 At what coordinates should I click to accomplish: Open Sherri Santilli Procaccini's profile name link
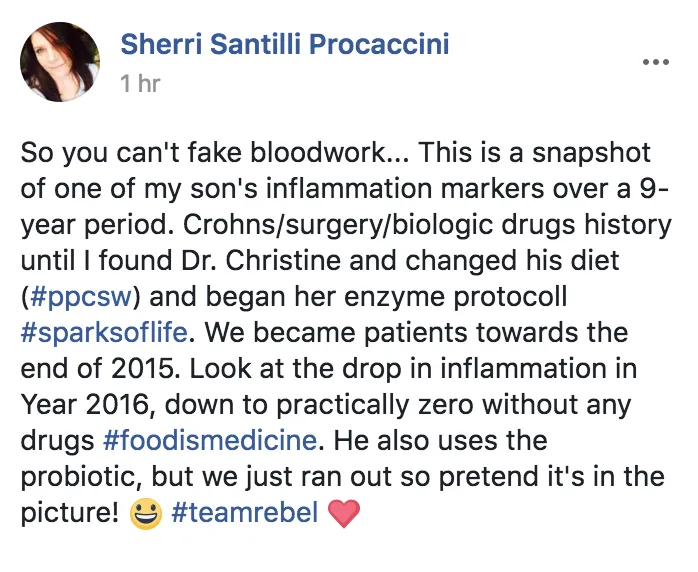[x=284, y=44]
